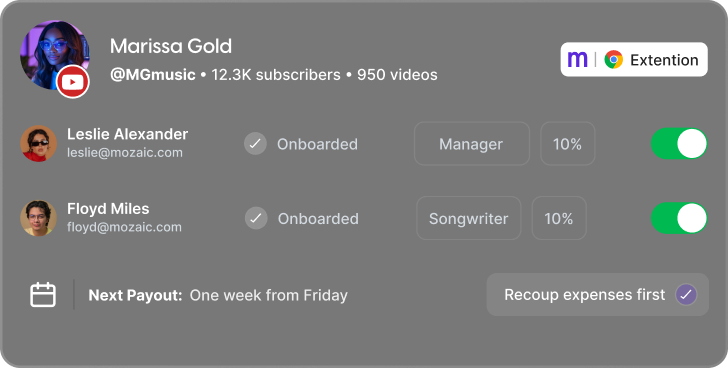Uncheck the Recoup expenses first checkbox
This screenshot has height=368, width=728.
click(x=686, y=295)
